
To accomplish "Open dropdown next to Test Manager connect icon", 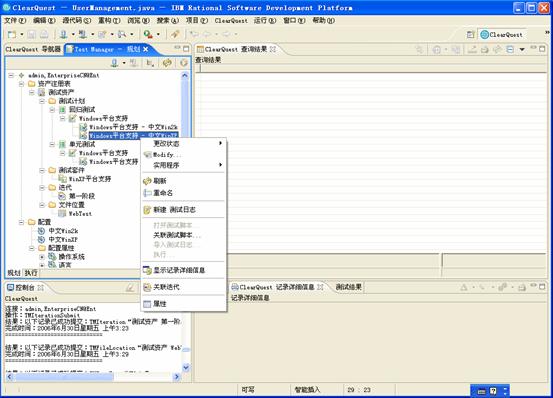I will tap(124, 63).
